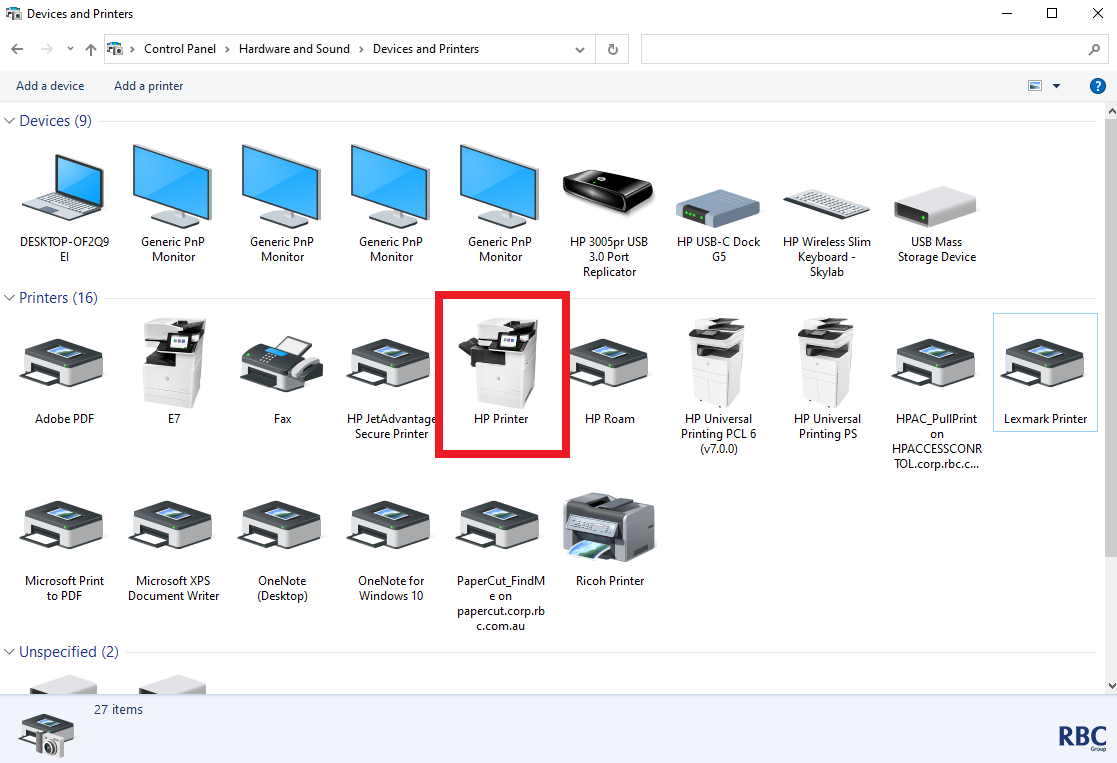Click Add a device command
Image resolution: width=1117 pixels, height=763 pixels.
50,86
